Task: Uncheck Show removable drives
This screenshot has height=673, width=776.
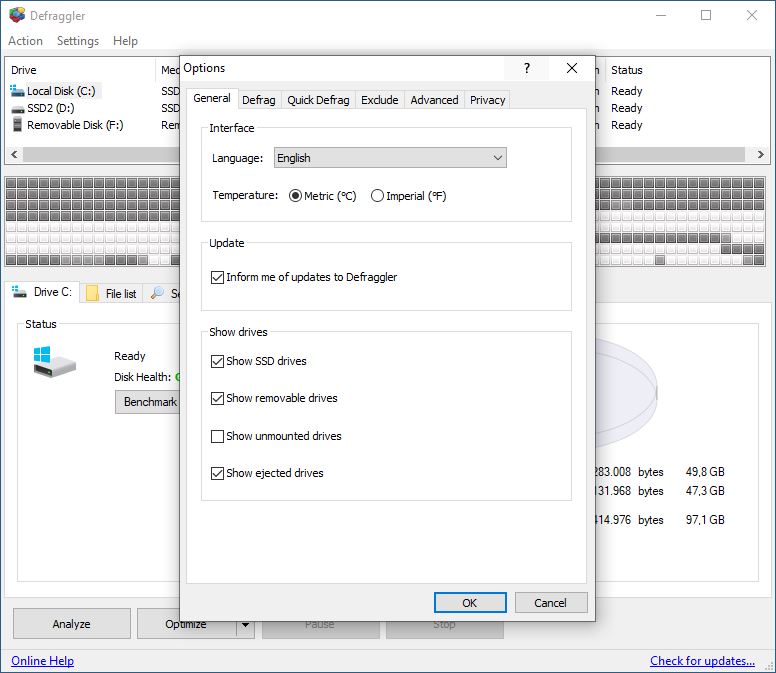Action: pos(217,398)
